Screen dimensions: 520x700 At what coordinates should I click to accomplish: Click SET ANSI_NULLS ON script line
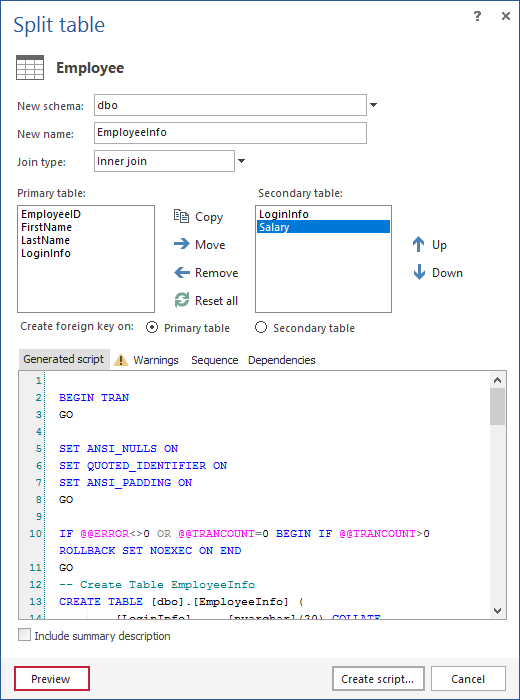click(x=119, y=448)
